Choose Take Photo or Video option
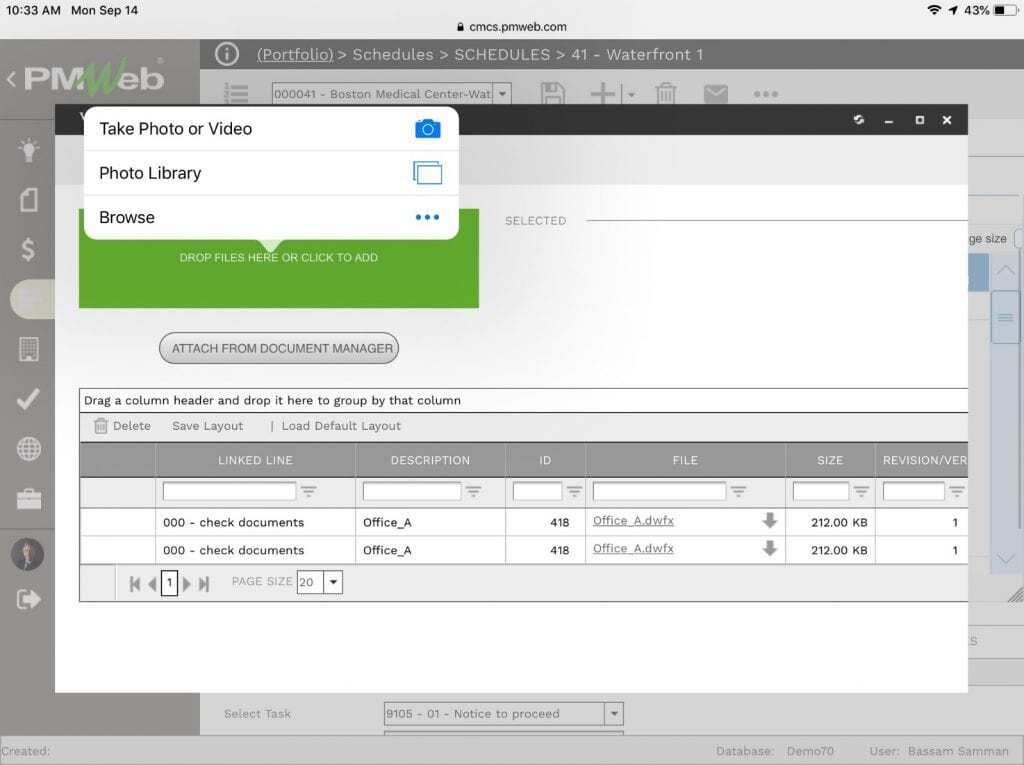Viewport: 1024px width, 765px height. pos(270,129)
